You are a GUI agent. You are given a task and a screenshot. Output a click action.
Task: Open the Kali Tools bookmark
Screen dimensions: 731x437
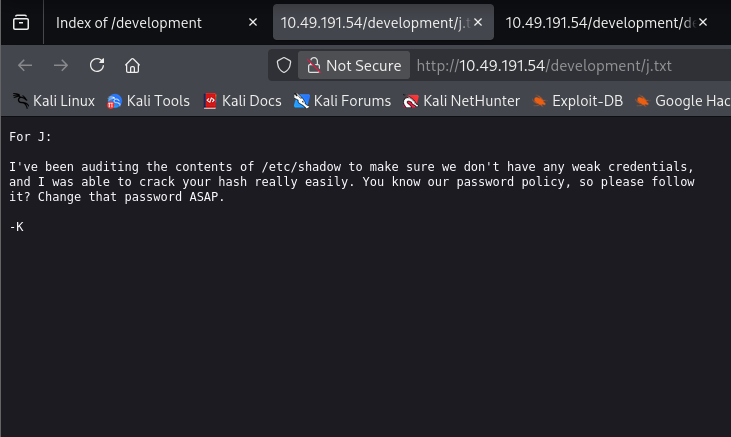[x=148, y=101]
